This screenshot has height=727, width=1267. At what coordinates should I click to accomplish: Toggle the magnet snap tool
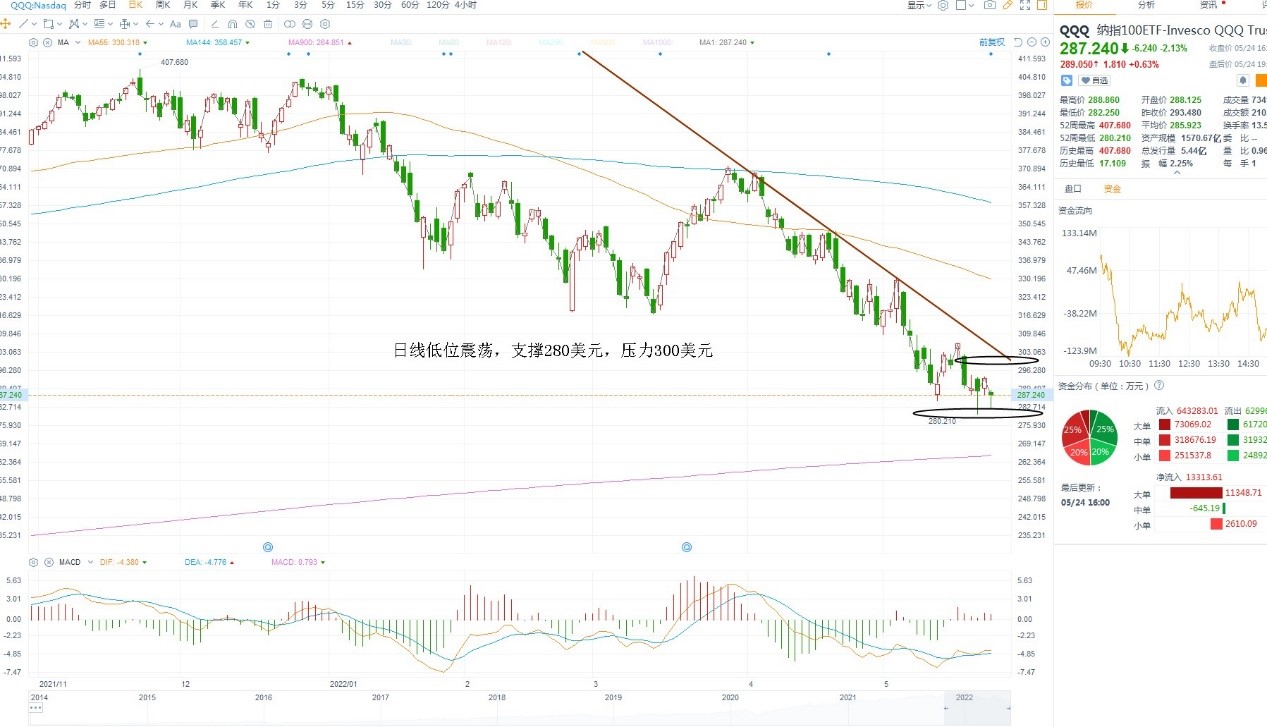pyautogui.click(x=232, y=24)
